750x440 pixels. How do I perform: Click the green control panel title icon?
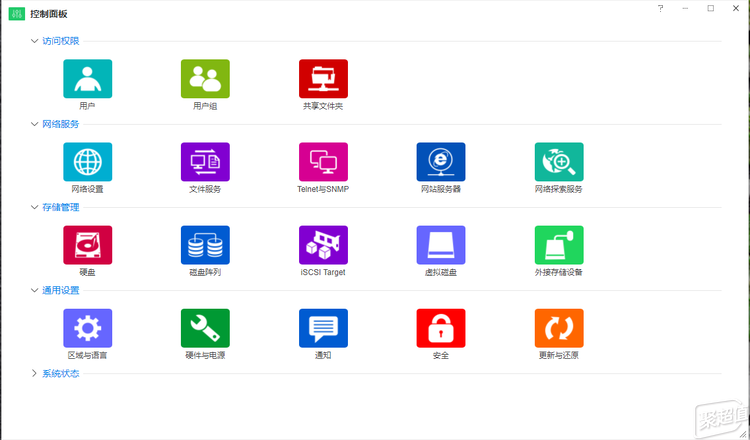17,14
